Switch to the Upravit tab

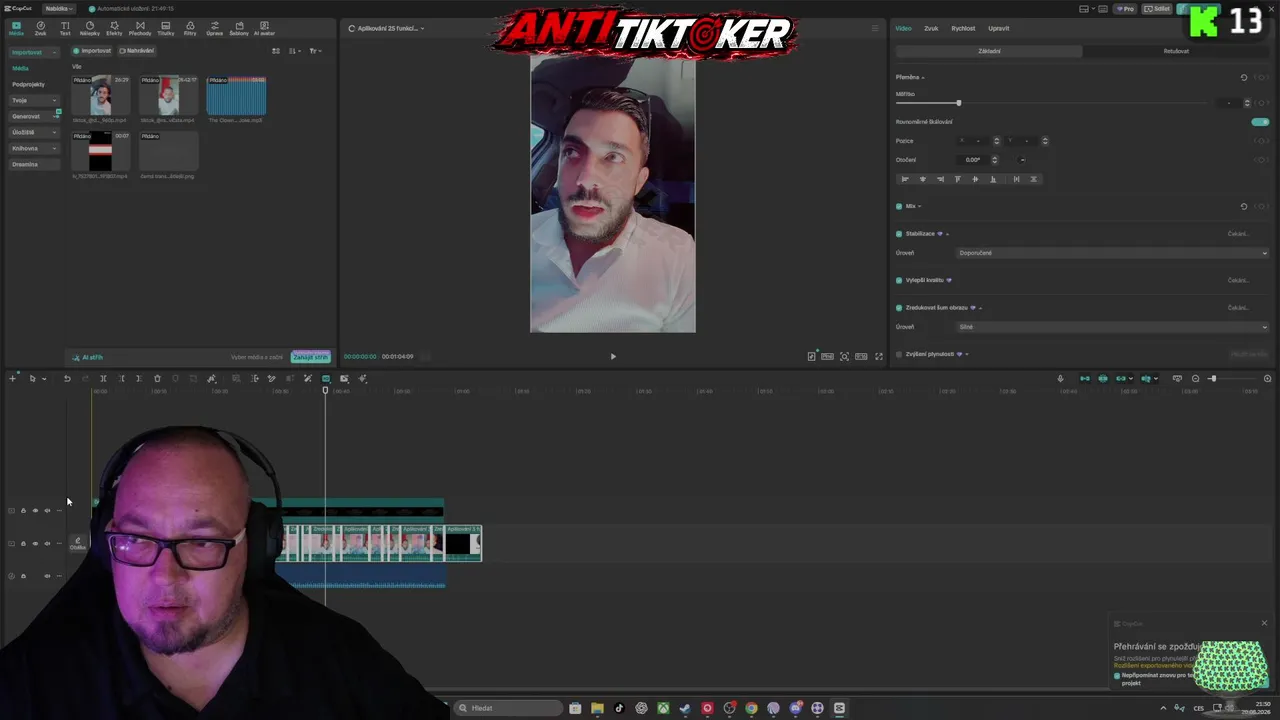(x=998, y=28)
